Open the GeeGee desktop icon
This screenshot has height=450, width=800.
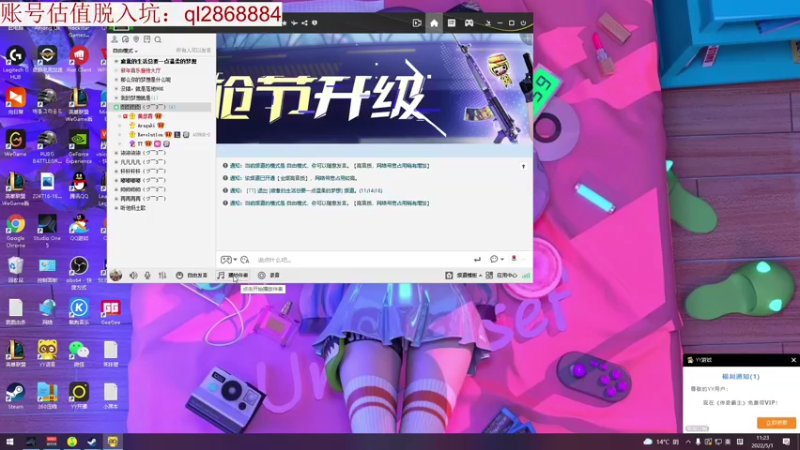pyautogui.click(x=110, y=312)
